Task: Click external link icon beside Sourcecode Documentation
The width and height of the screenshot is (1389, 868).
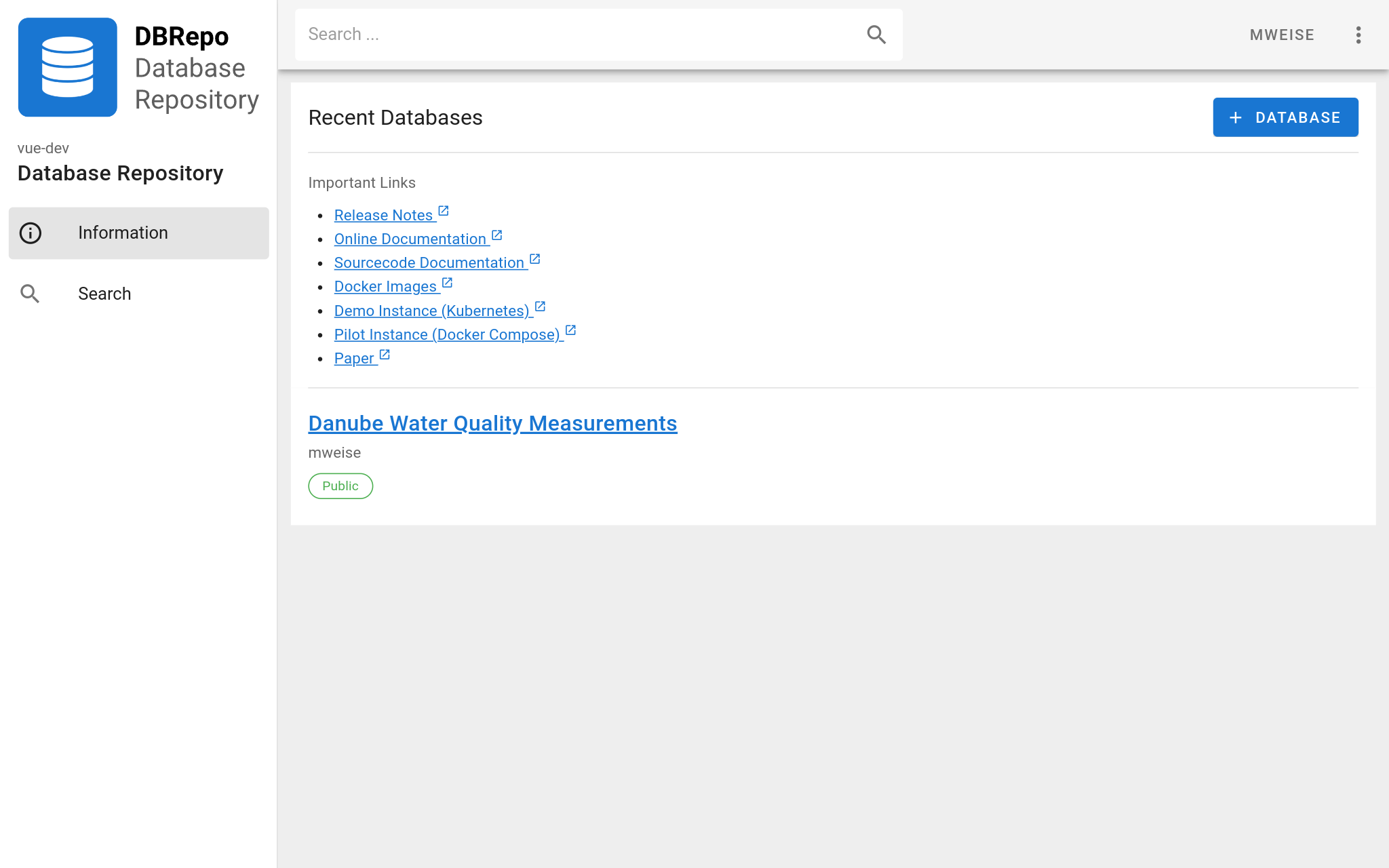Action: (535, 258)
